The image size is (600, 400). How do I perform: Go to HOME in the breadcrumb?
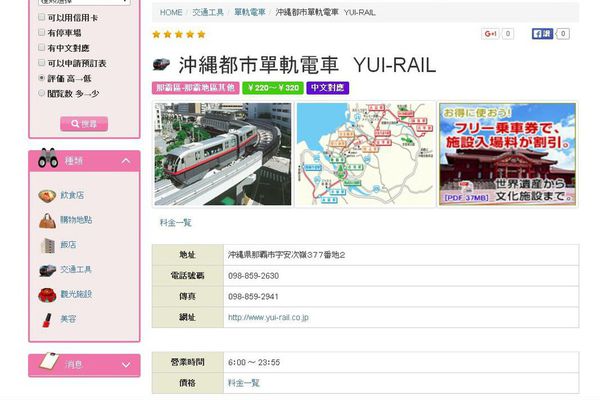point(171,13)
